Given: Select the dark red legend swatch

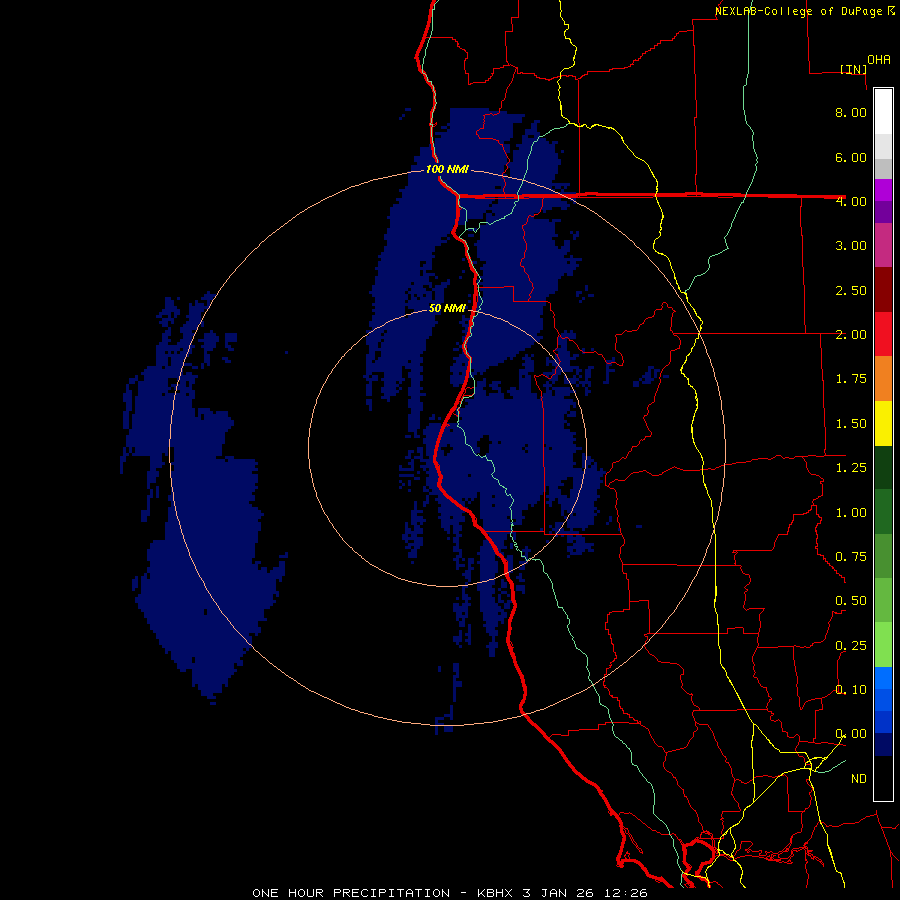Looking at the screenshot, I should (x=883, y=290).
